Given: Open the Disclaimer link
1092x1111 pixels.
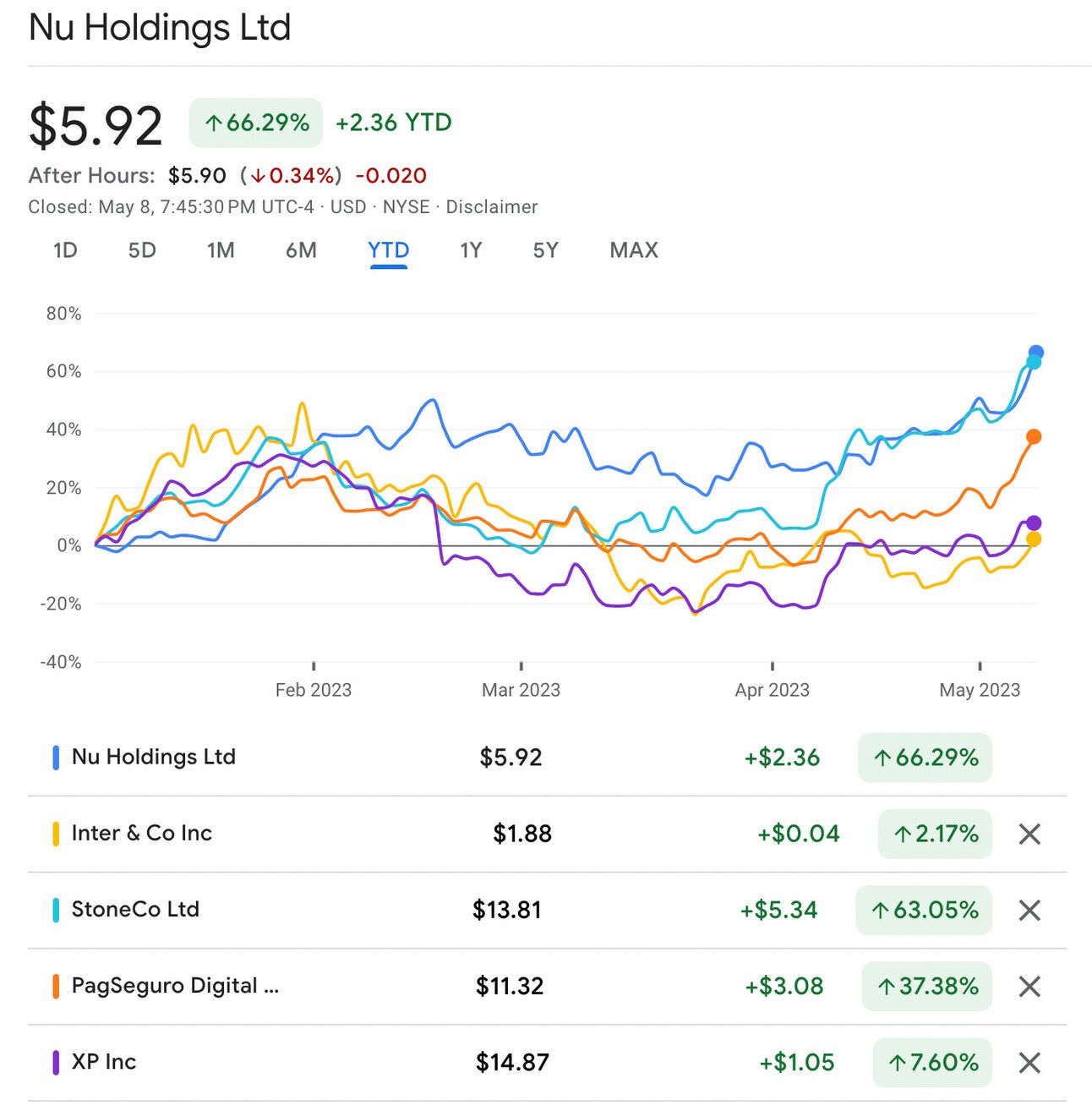Looking at the screenshot, I should click(491, 207).
